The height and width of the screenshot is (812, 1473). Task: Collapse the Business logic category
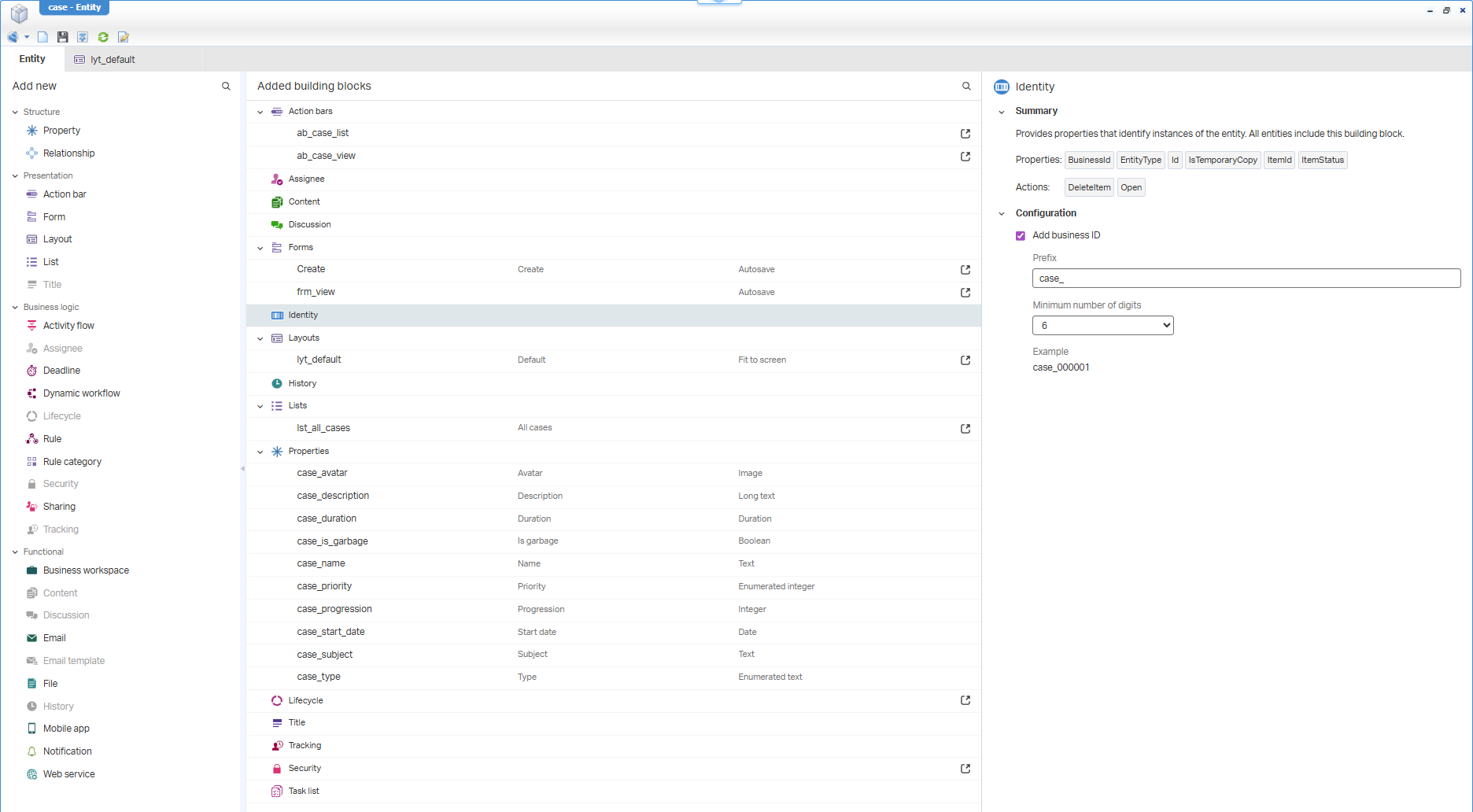(x=15, y=308)
